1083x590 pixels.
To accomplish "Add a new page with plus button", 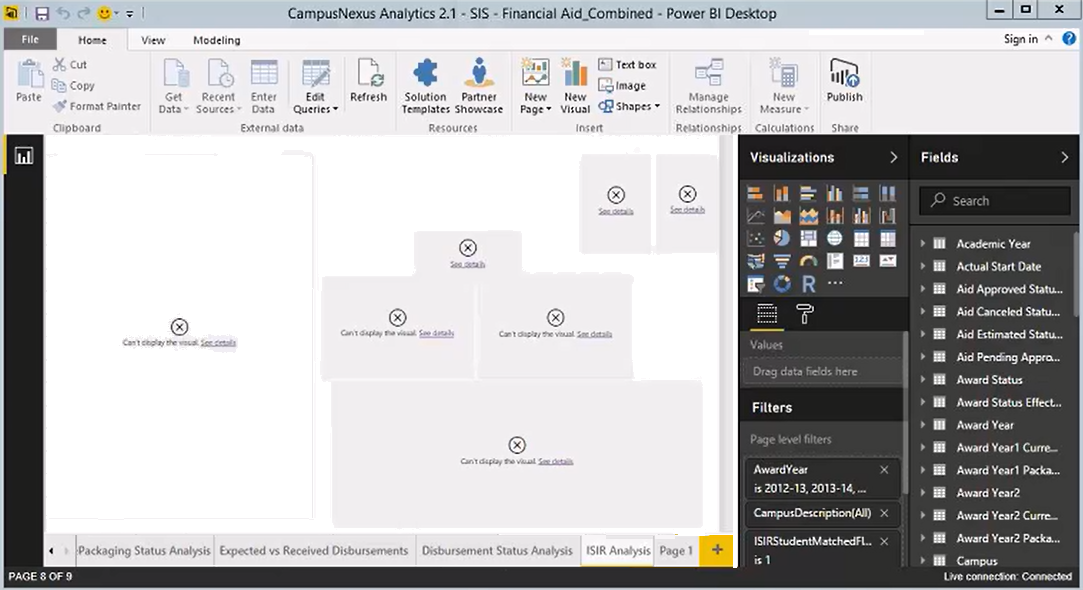I will 717,550.
